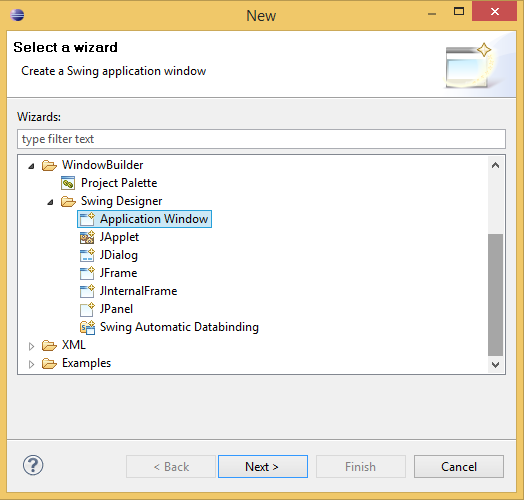Select Swing Designer label in tree
Screen dimensions: 524x500
(x=122, y=201)
